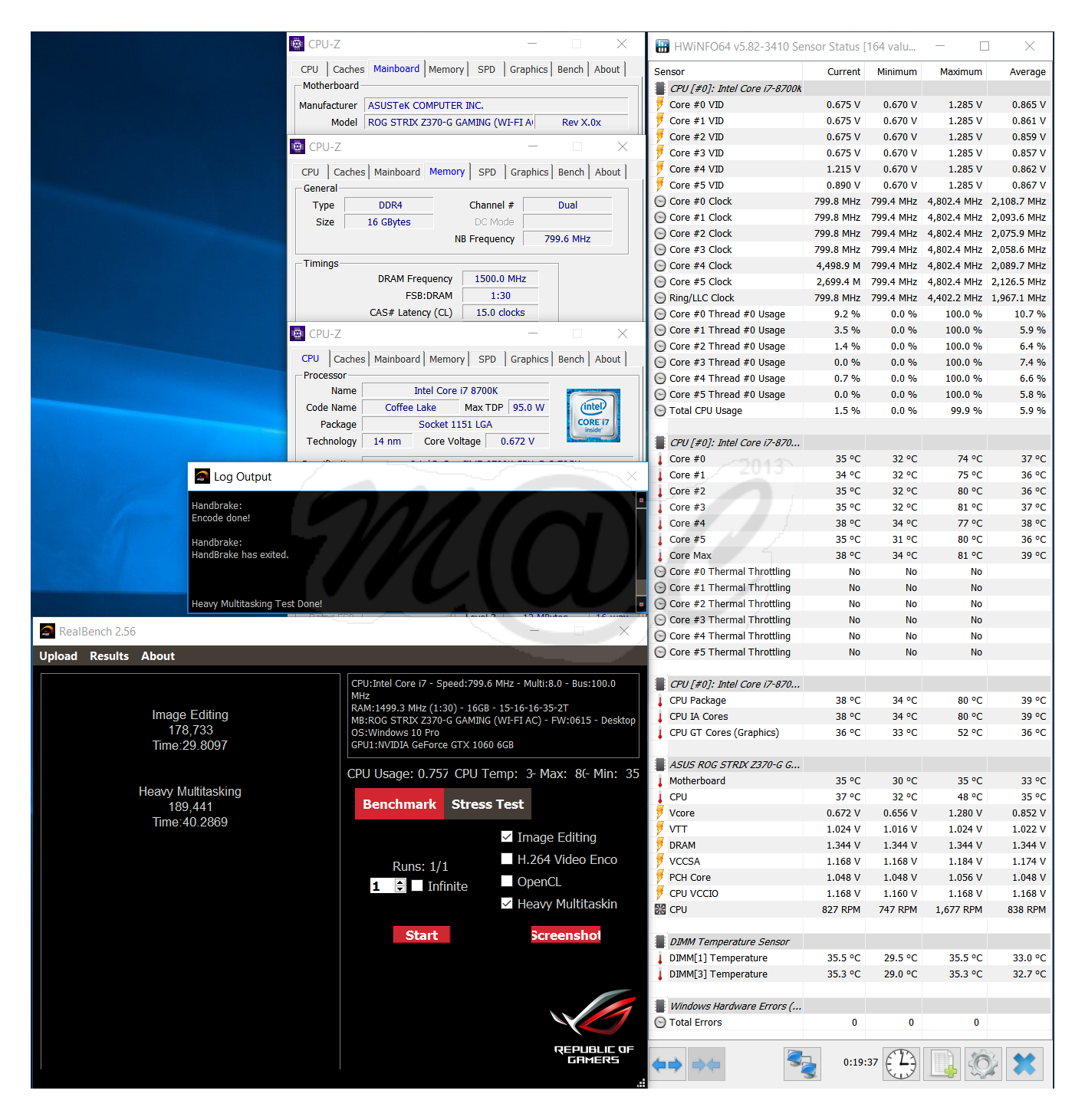Click the Sensor column header in HWiNFO
The width and height of the screenshot is (1085, 1120).
[725, 71]
